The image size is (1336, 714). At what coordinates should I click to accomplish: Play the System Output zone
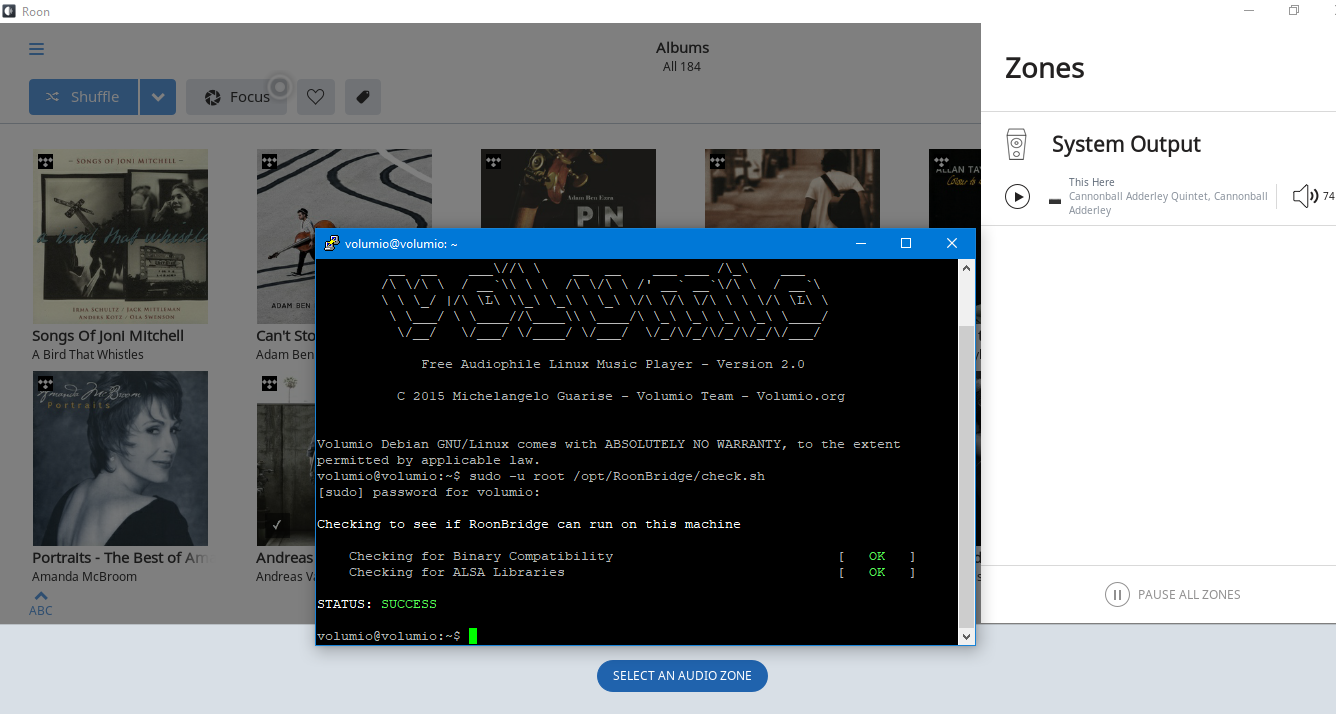[1017, 196]
